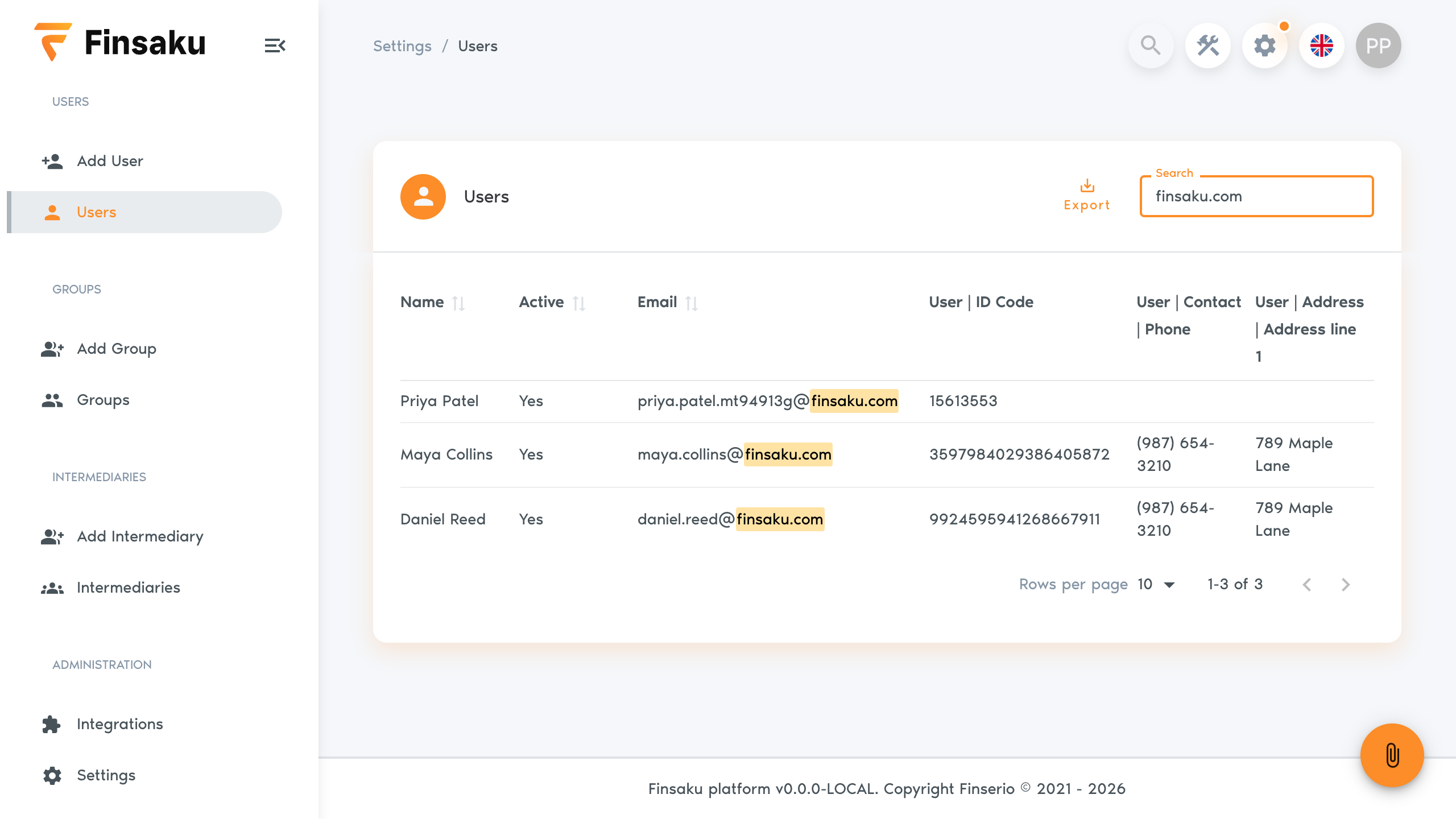Click the Add Intermediary icon
Viewport: 1456px width, 819px height.
[52, 536]
